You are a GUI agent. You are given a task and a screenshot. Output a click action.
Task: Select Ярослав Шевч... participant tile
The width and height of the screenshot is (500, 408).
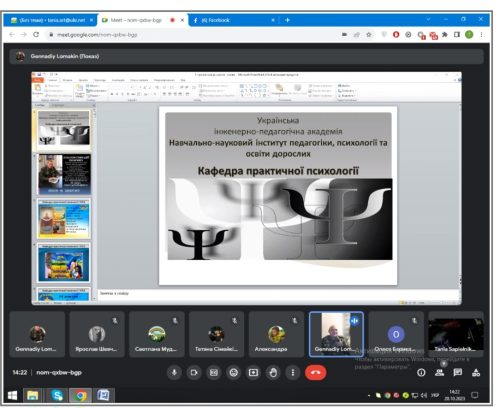click(x=97, y=334)
